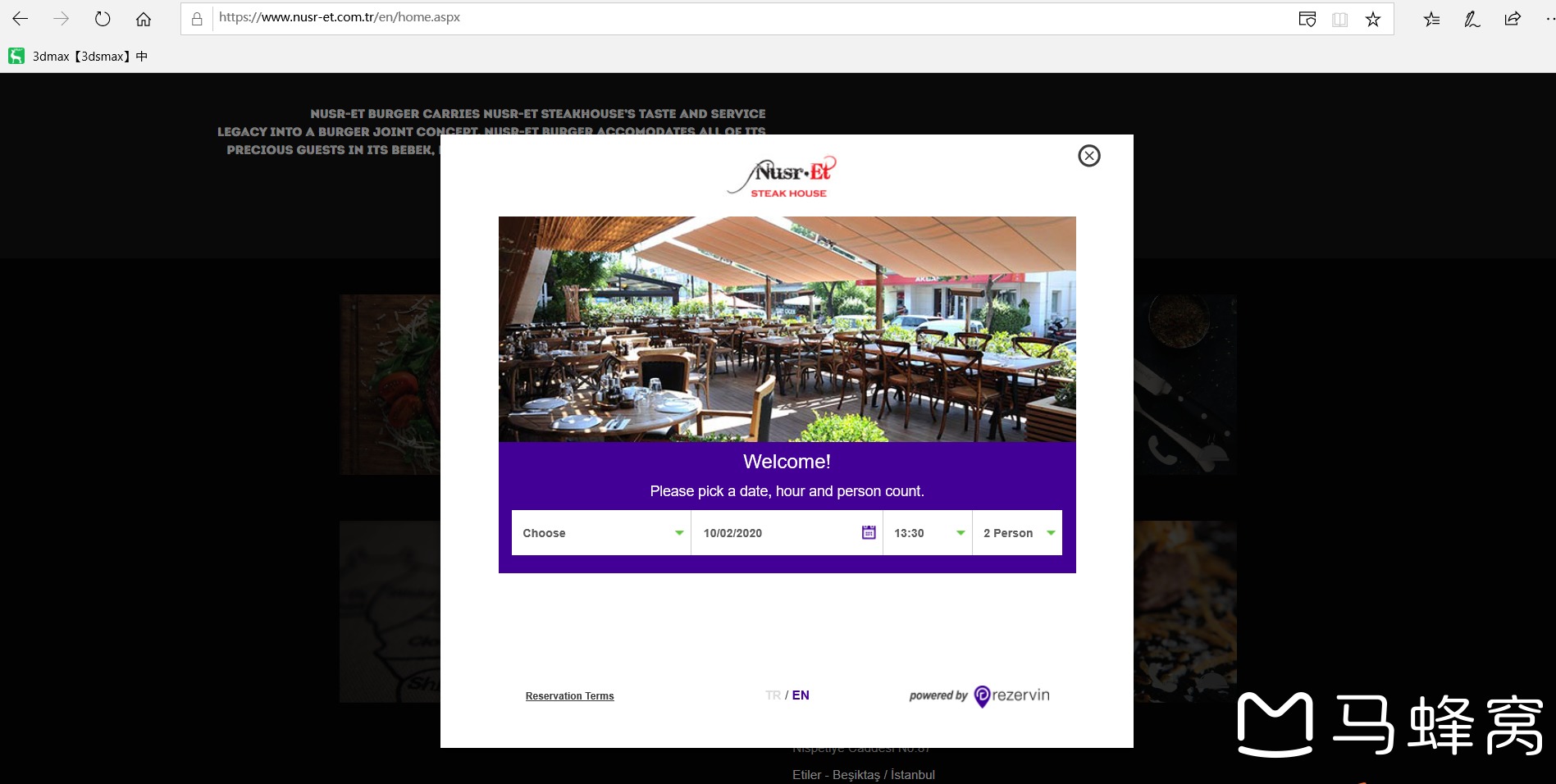1556x784 pixels.
Task: Click the padlock site security icon
Action: 197,18
